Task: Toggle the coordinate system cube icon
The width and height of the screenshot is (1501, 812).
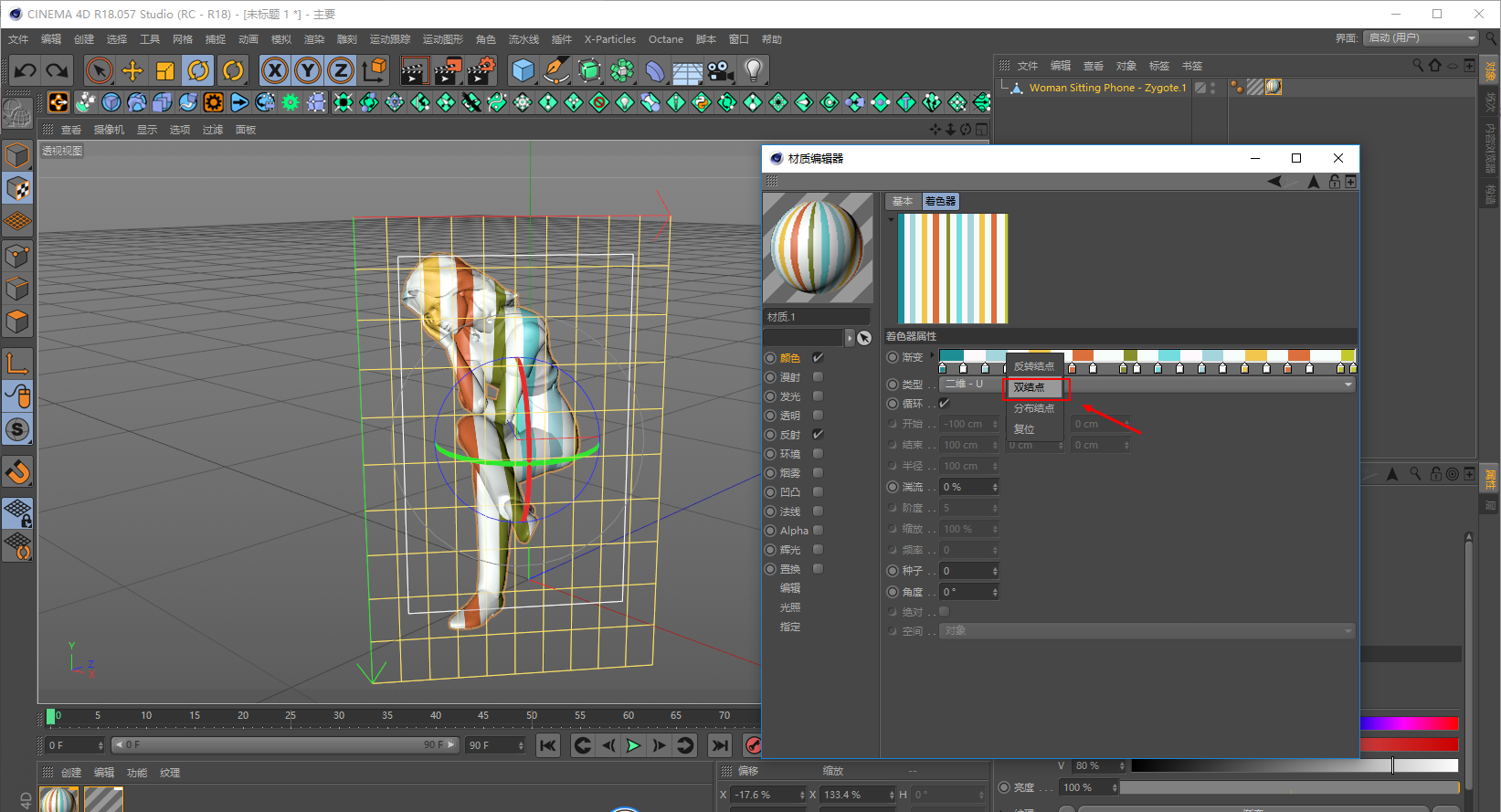Action: [374, 70]
